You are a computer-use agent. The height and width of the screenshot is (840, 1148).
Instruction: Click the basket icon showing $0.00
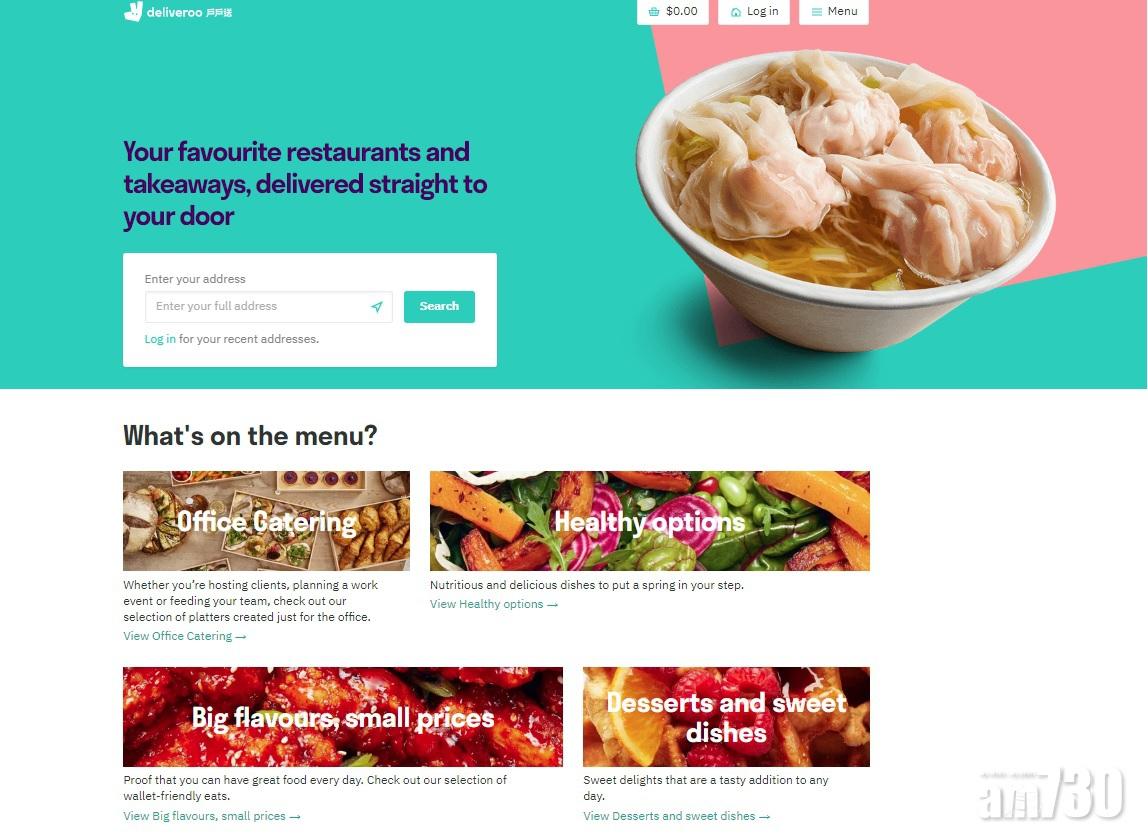click(654, 12)
